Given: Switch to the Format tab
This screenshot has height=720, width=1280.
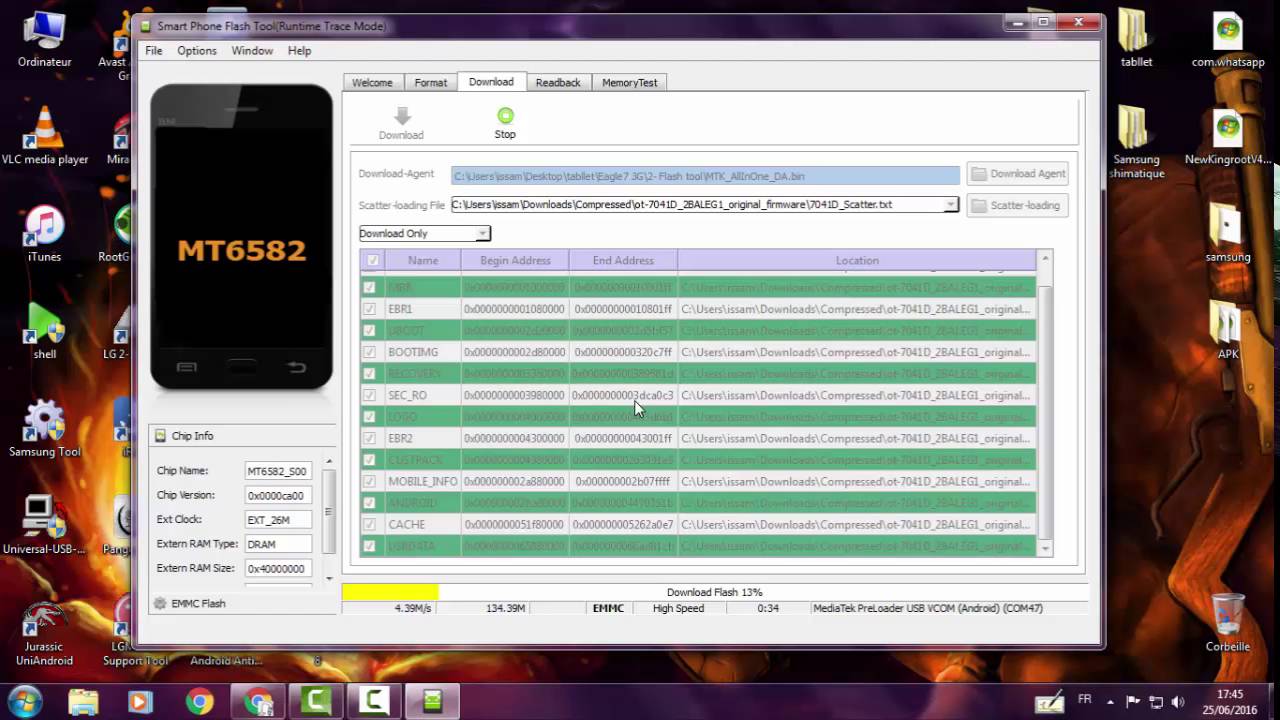Looking at the screenshot, I should click(x=431, y=82).
